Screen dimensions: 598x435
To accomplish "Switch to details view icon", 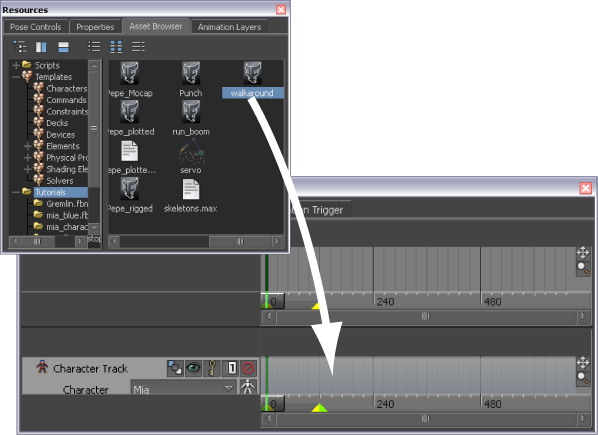I will point(138,47).
